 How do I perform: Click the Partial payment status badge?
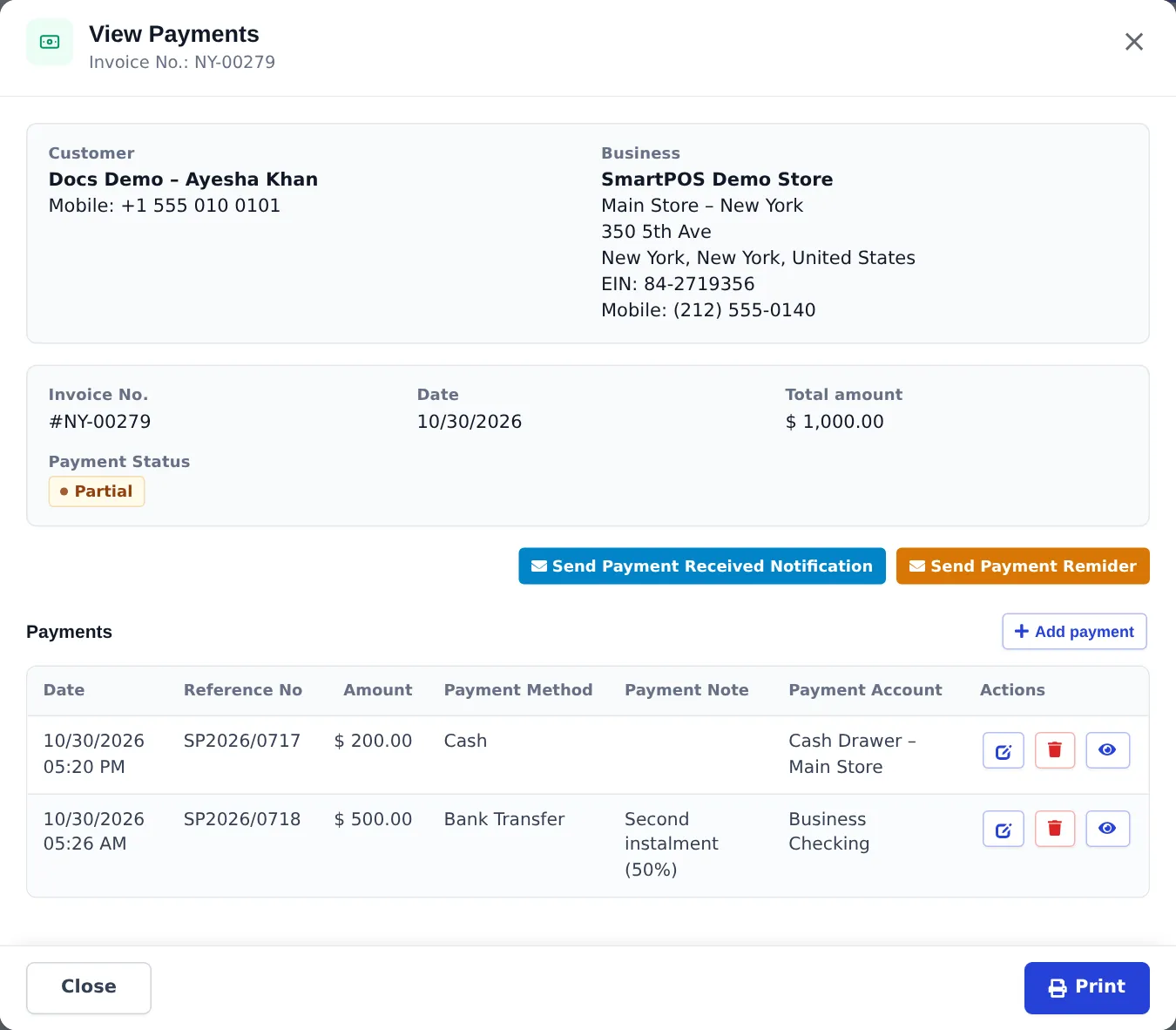[x=97, y=491]
